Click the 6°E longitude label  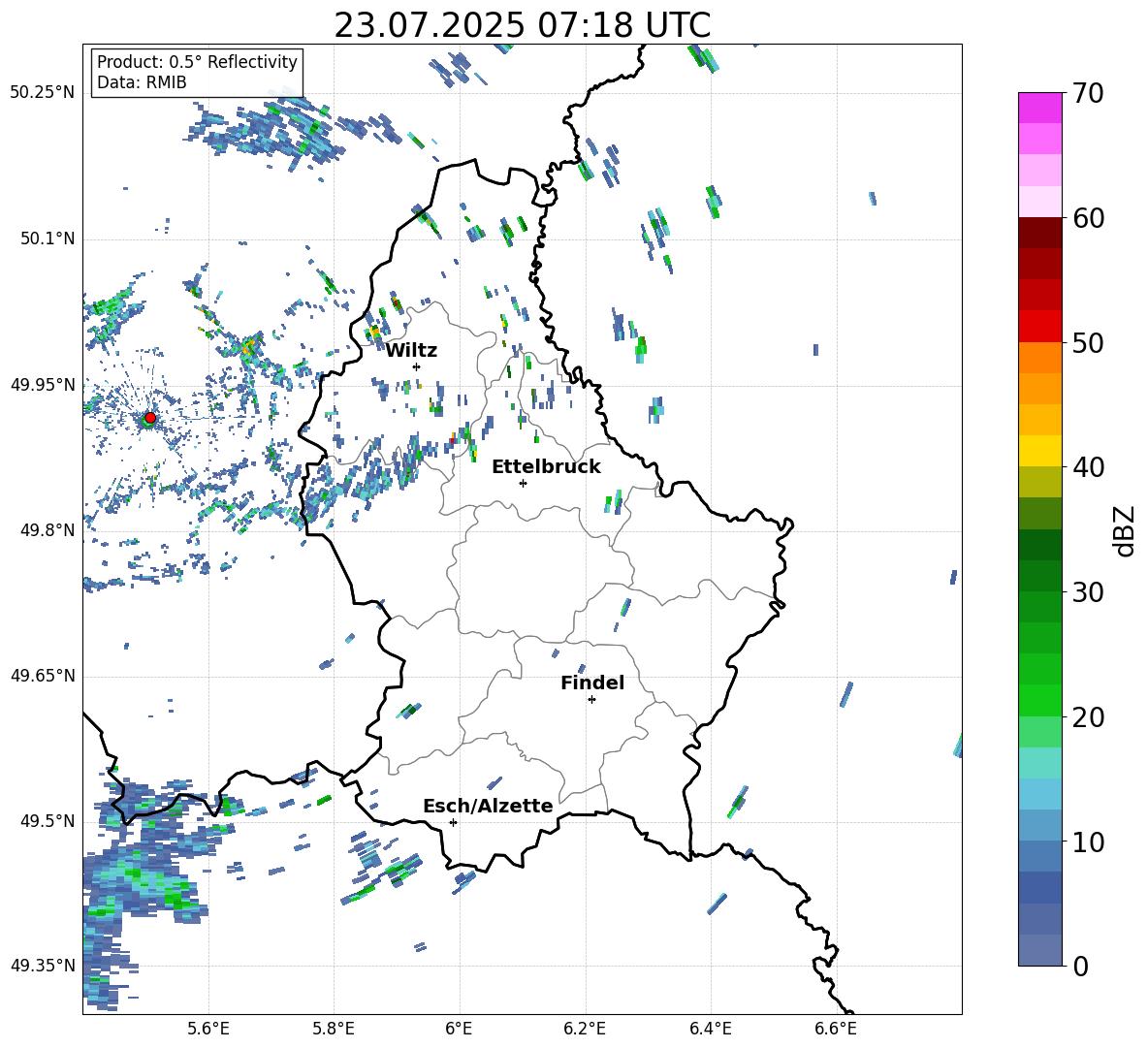coord(459,1030)
